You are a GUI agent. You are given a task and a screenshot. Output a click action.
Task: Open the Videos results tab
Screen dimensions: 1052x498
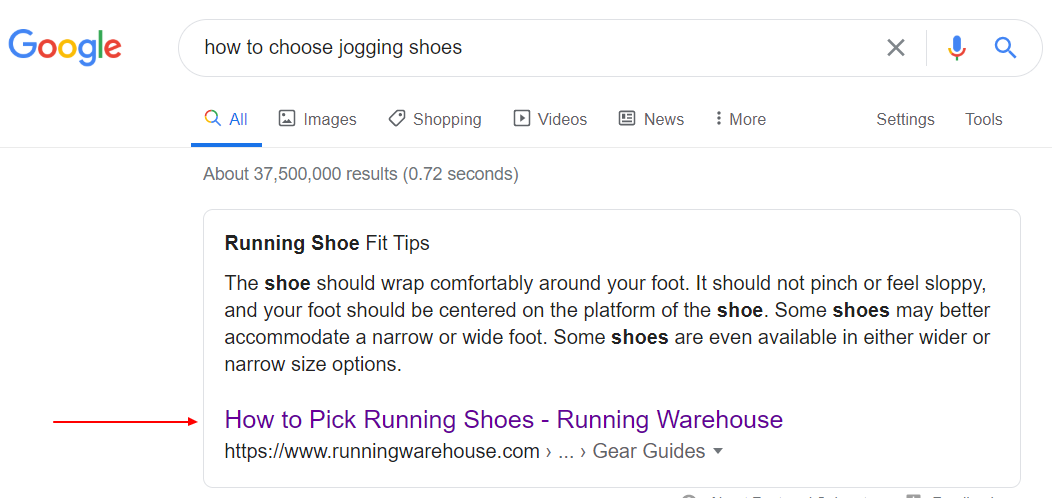(x=550, y=119)
